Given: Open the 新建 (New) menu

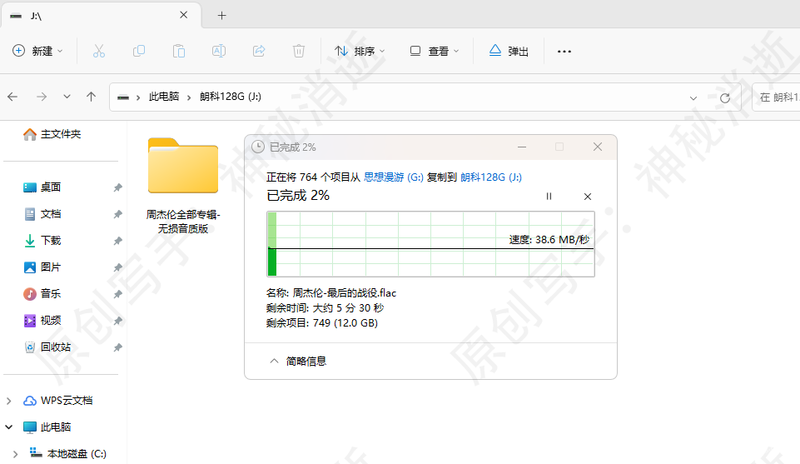Looking at the screenshot, I should 38,51.
